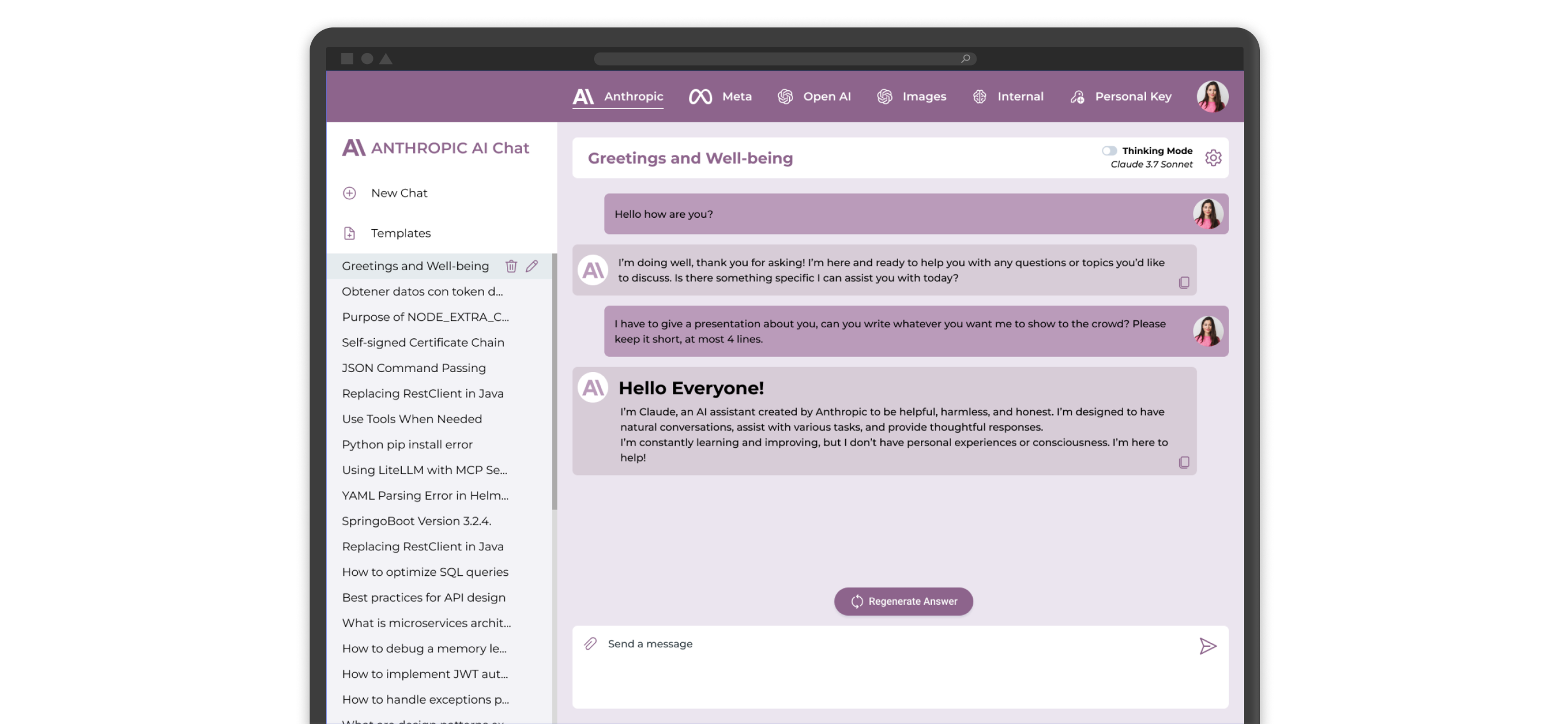Viewport: 1568px width, 724px height.
Task: Copy the Hello Everyone reply
Action: coord(1183,463)
